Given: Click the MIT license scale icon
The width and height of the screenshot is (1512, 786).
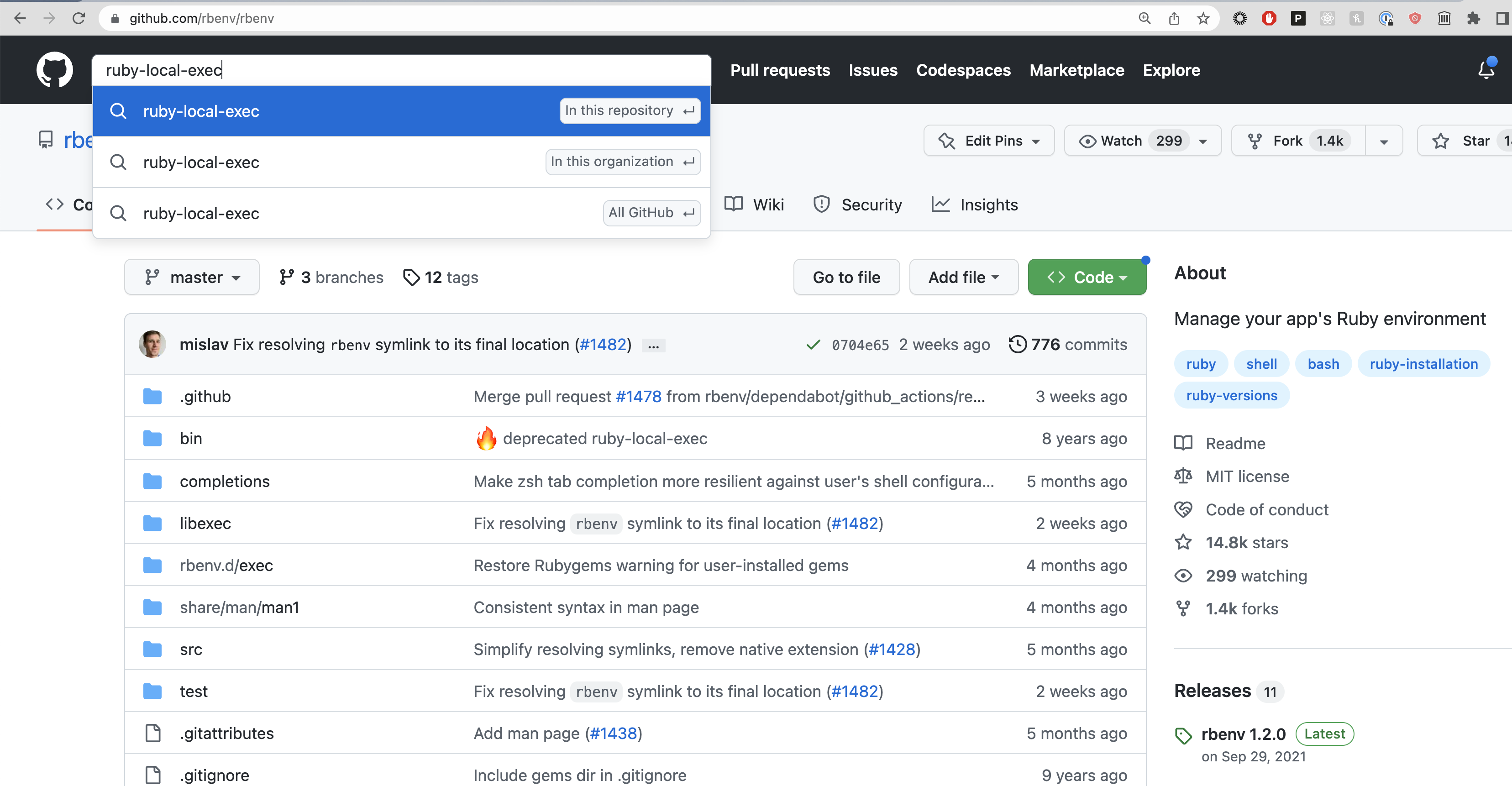Looking at the screenshot, I should [x=1183, y=476].
